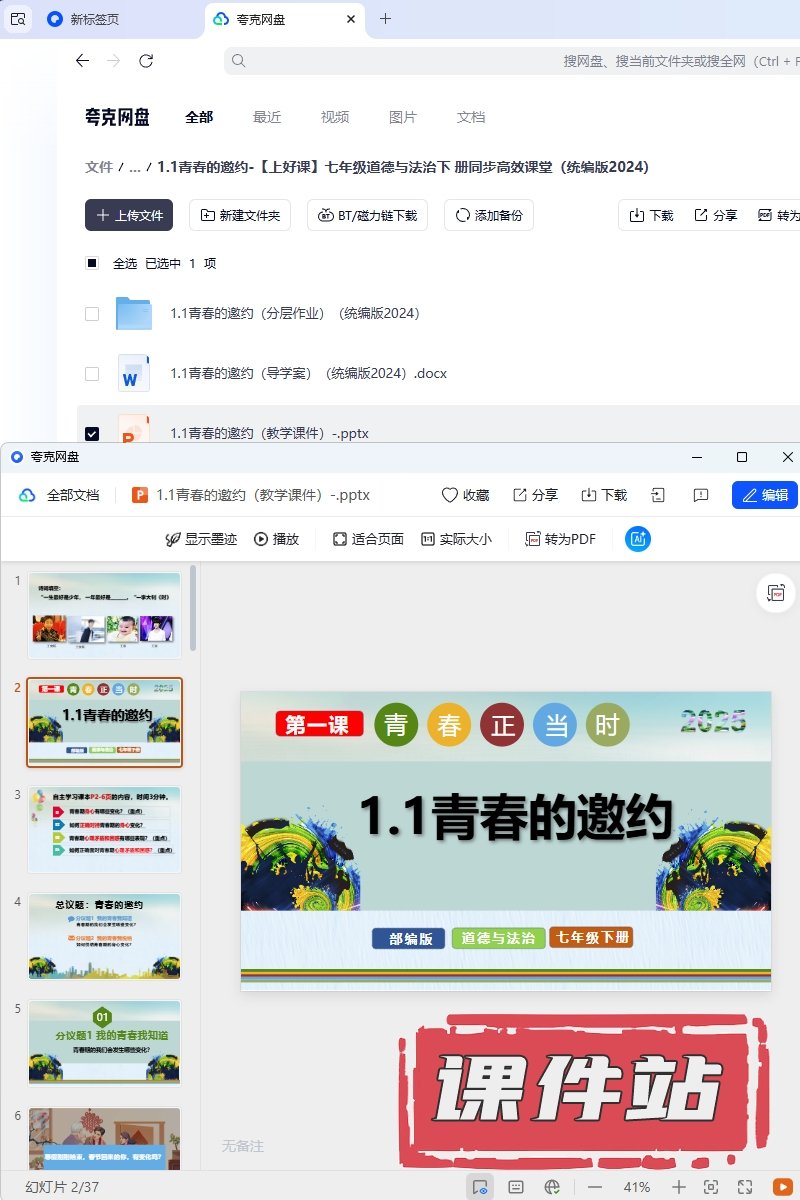
Task: Zoom out with the minus icon
Action: (x=595, y=1187)
